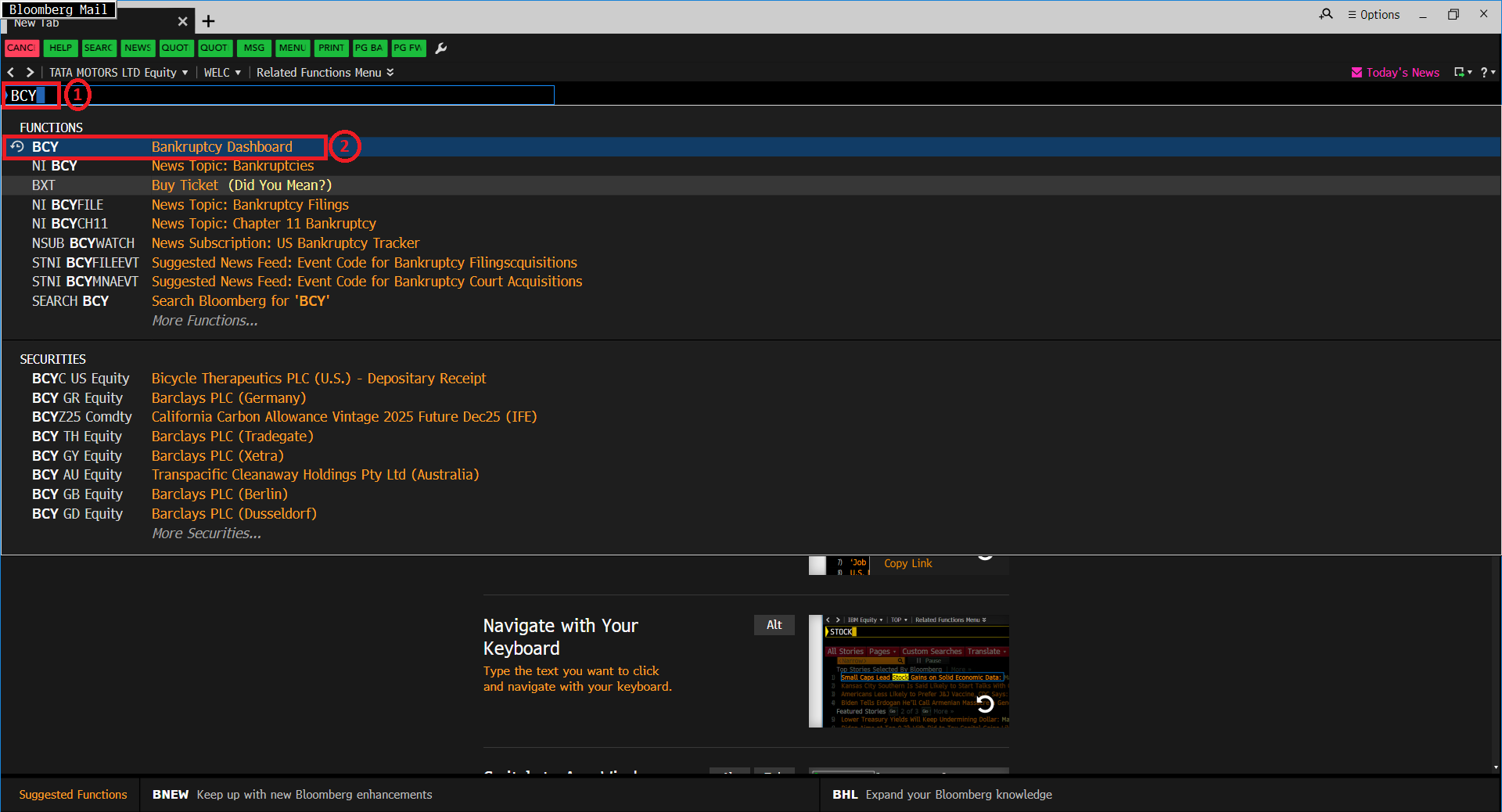
Task: Open the question mark help dropdown
Action: click(1487, 72)
